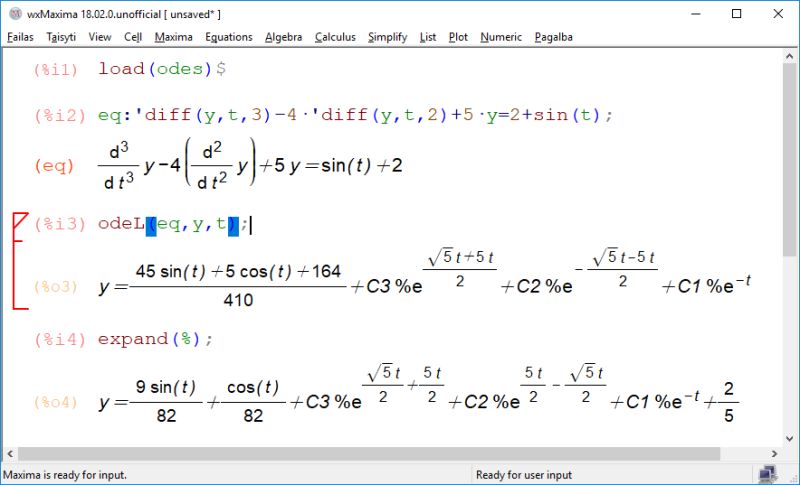
Task: Click the 9 sin(t)/82 term in %o4
Action: click(x=166, y=401)
